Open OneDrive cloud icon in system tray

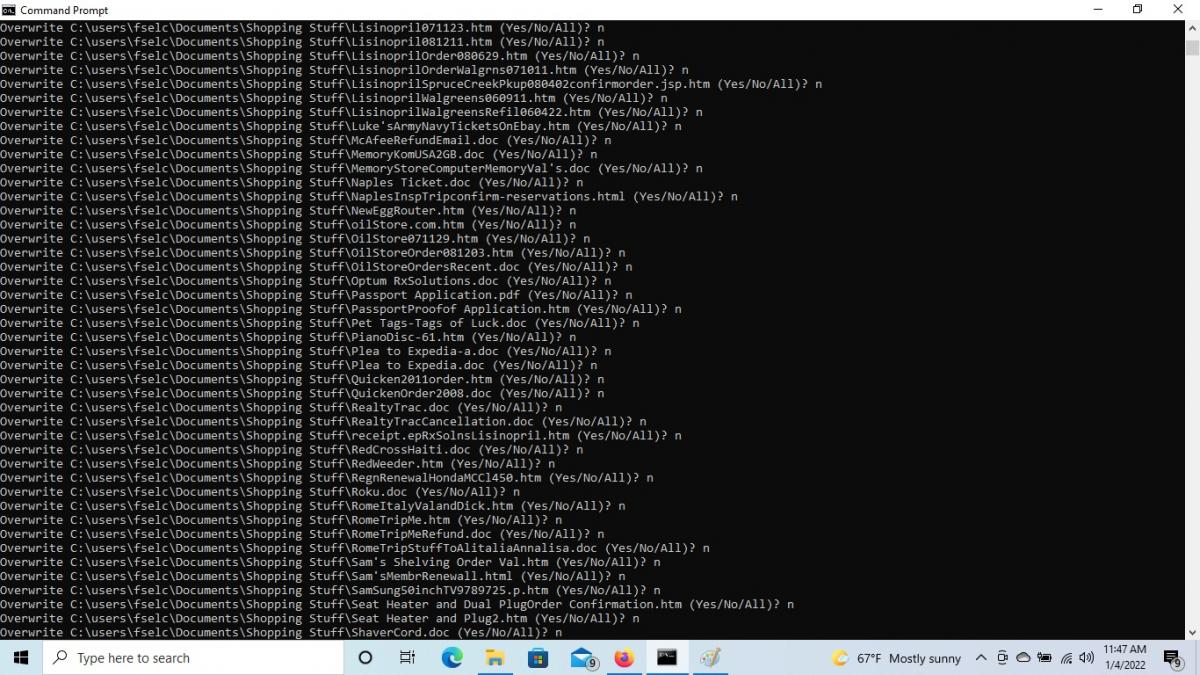click(1023, 658)
